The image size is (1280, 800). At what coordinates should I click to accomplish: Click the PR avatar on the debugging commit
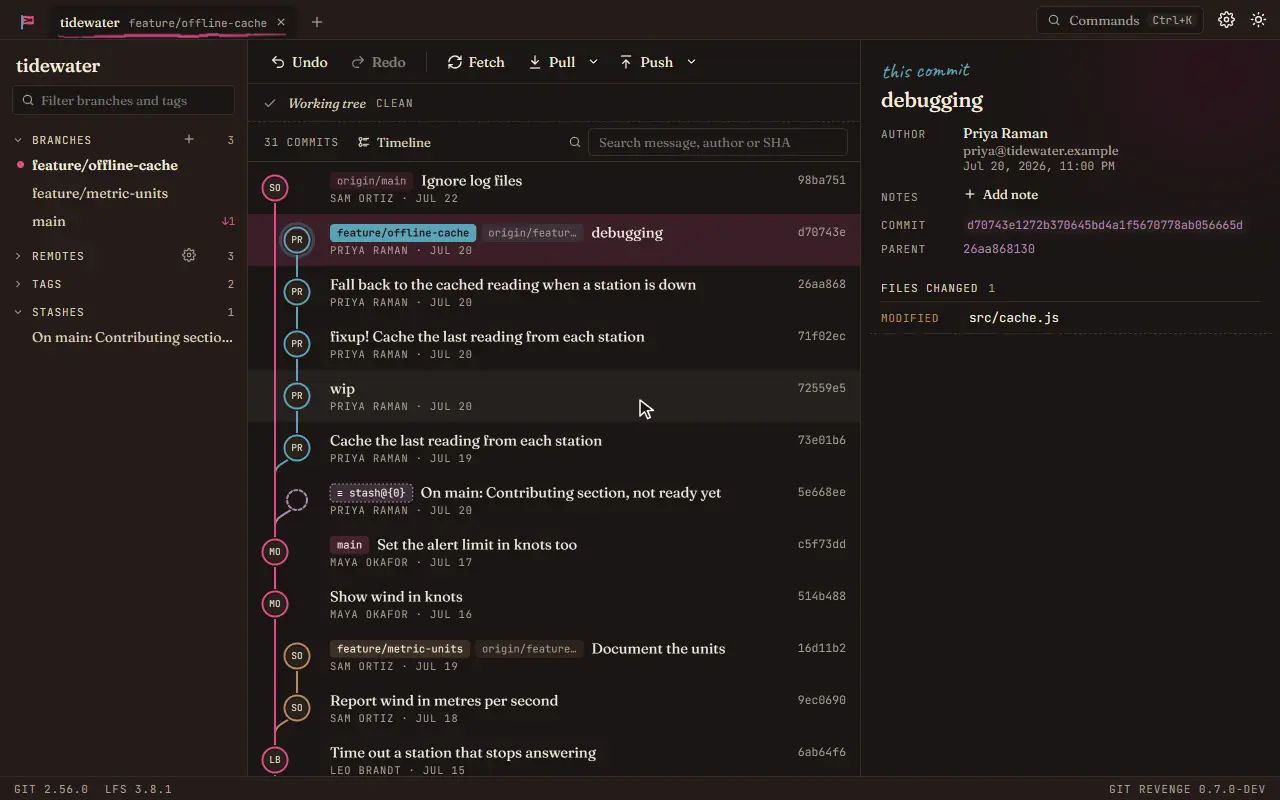296,240
